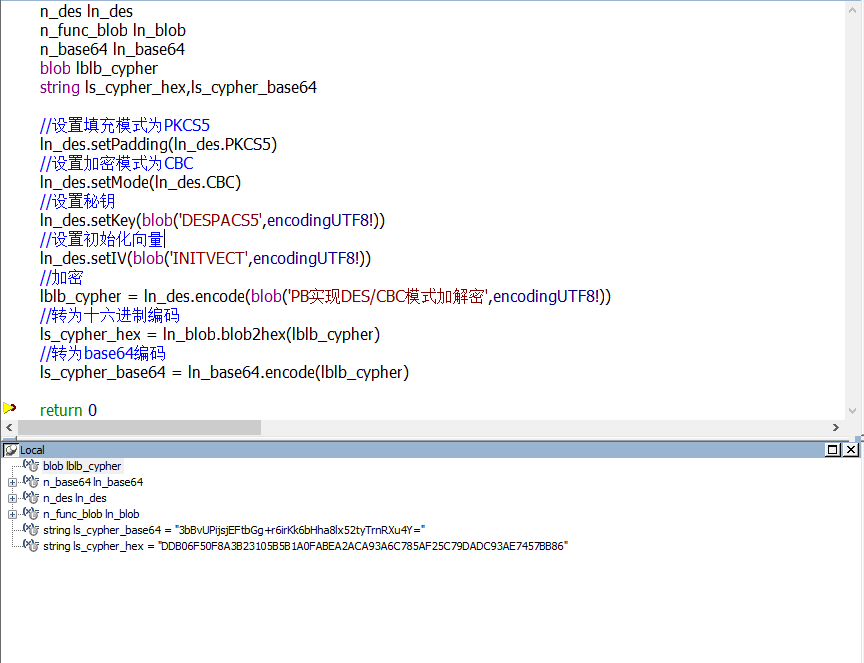Click the vertical scrollbar up arrow
The height and width of the screenshot is (663, 864).
click(x=852, y=9)
